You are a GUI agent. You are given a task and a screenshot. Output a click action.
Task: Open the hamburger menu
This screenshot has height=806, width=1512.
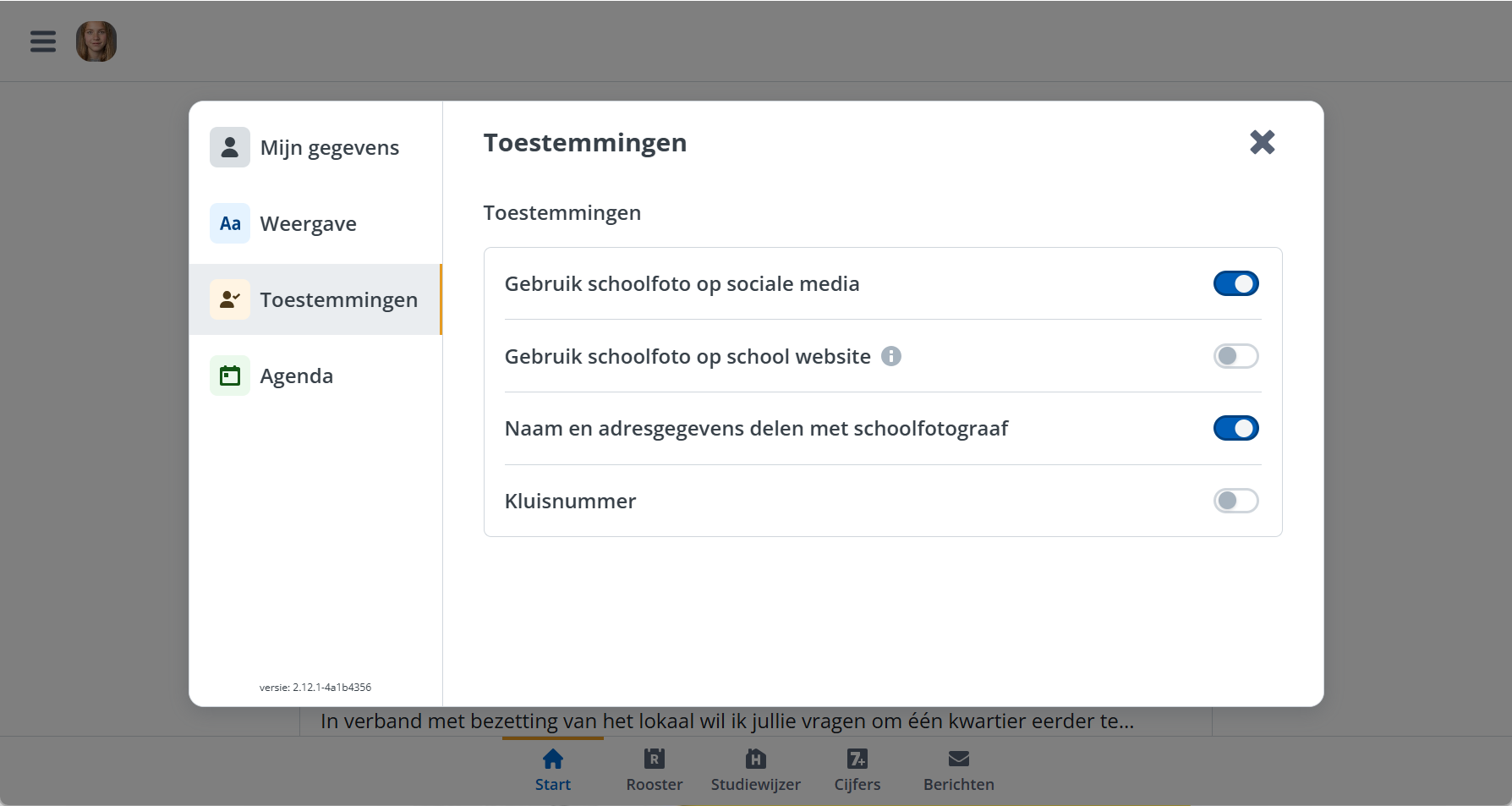coord(43,41)
